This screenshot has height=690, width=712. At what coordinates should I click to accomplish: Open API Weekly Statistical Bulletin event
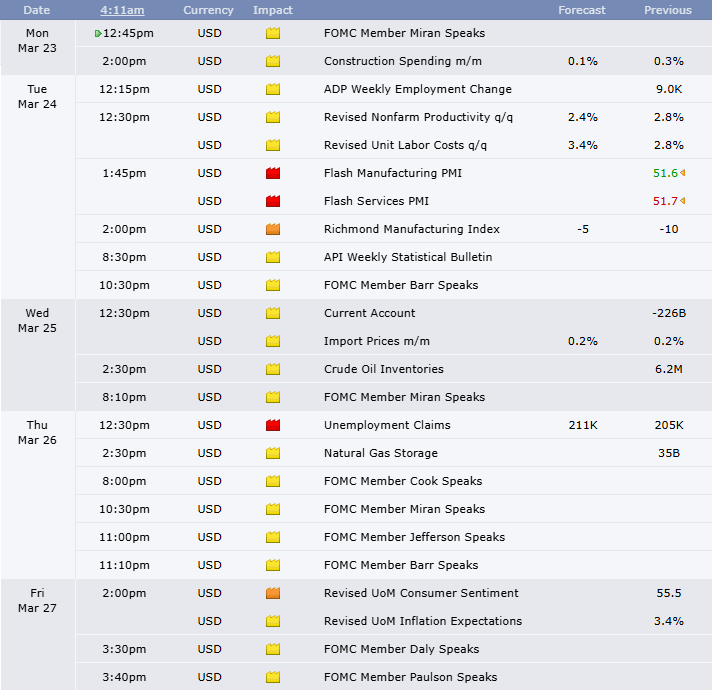coord(408,257)
